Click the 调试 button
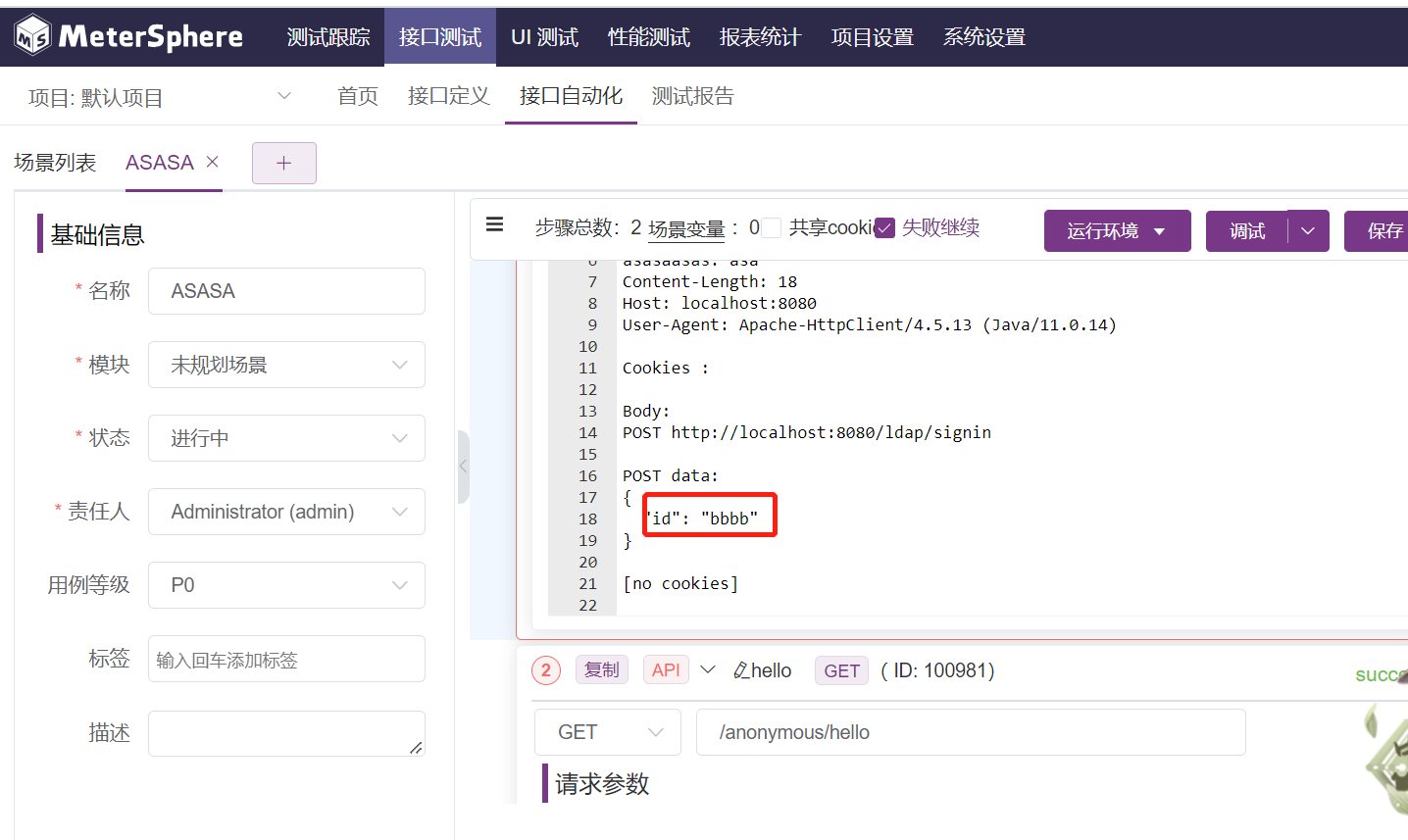The width and height of the screenshot is (1408, 840). pyautogui.click(x=1246, y=230)
